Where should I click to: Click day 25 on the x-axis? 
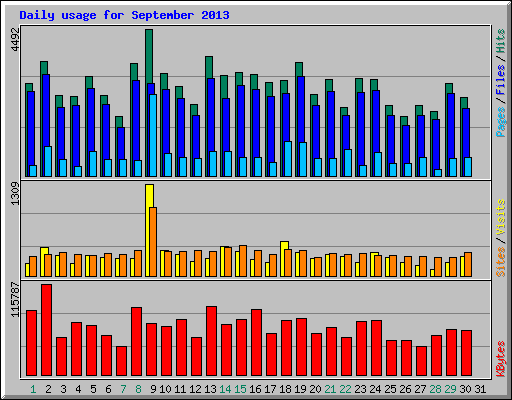click(x=390, y=389)
